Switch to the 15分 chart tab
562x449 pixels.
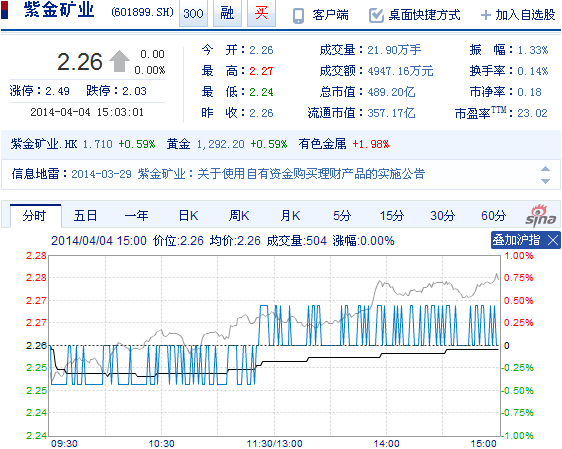click(392, 216)
